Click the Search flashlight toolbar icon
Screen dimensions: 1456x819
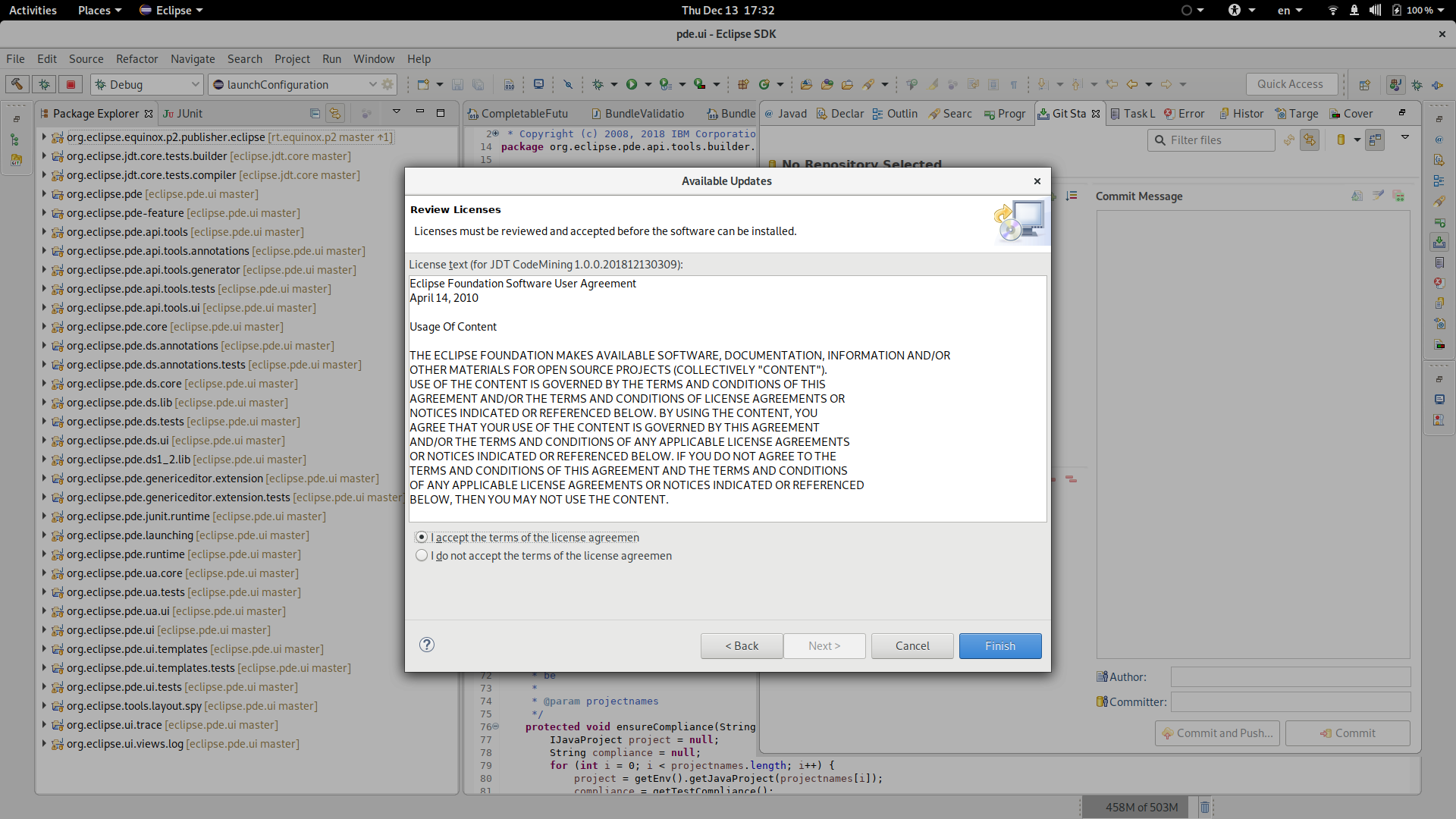[869, 84]
